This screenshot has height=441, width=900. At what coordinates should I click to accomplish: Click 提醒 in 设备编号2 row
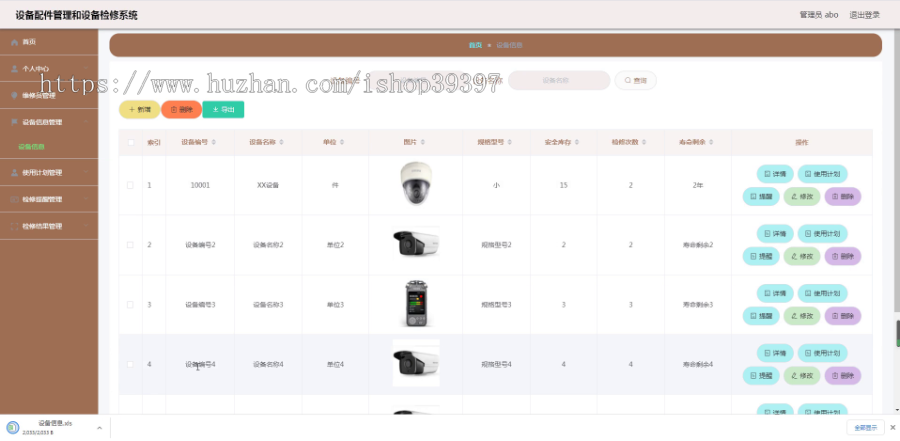761,256
